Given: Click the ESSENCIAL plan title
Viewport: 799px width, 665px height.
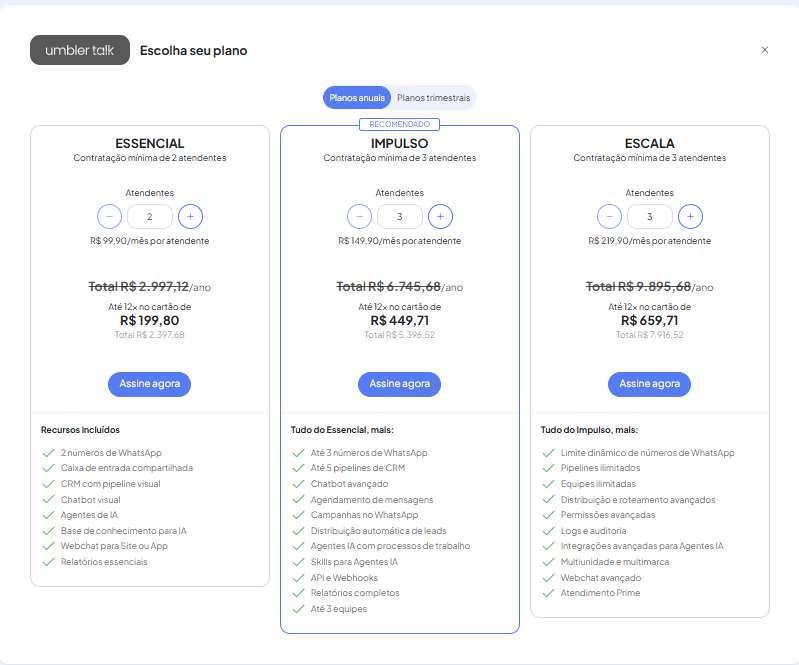Looking at the screenshot, I should pyautogui.click(x=150, y=143).
